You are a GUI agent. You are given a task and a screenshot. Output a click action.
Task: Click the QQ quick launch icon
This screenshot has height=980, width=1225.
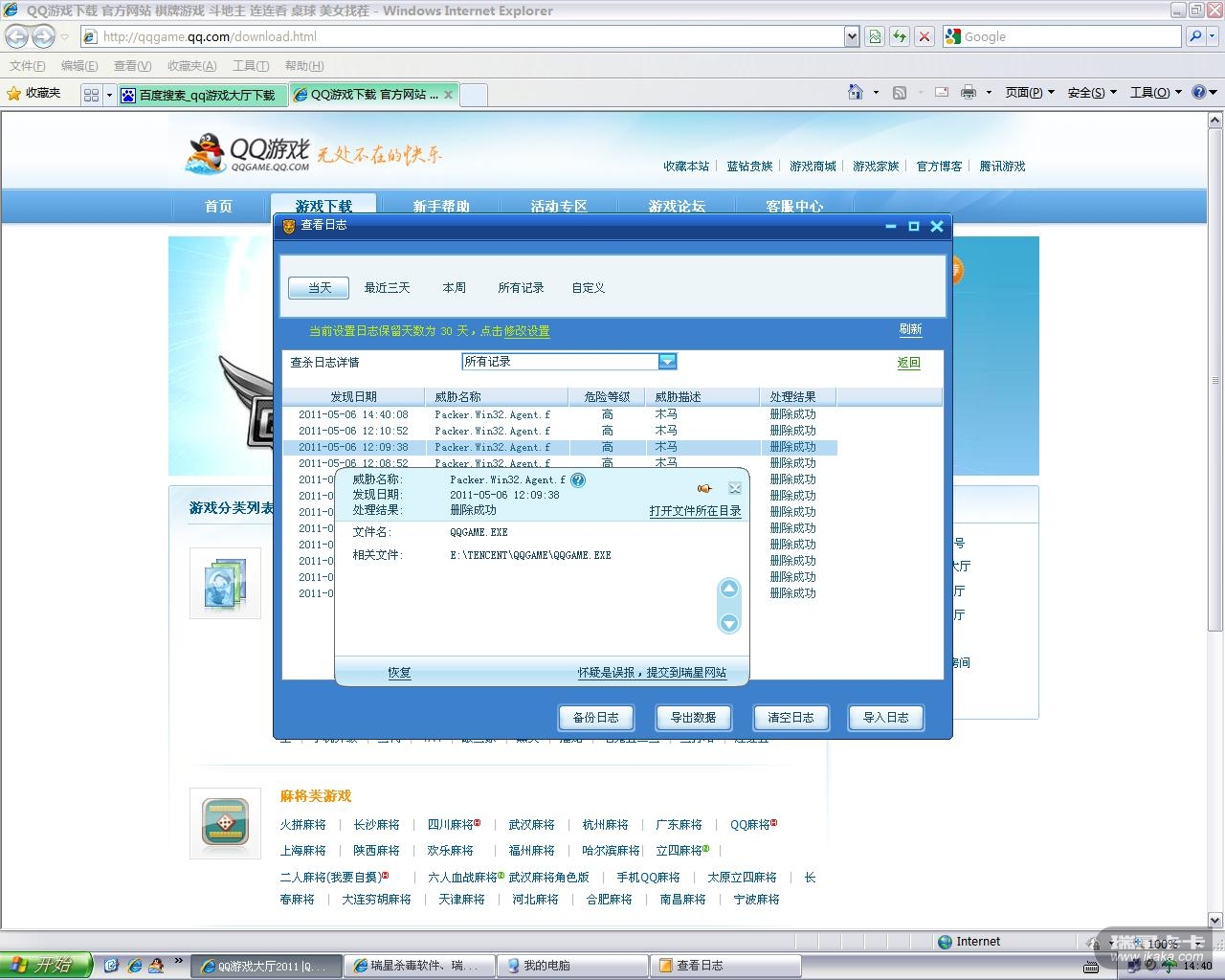(x=156, y=965)
